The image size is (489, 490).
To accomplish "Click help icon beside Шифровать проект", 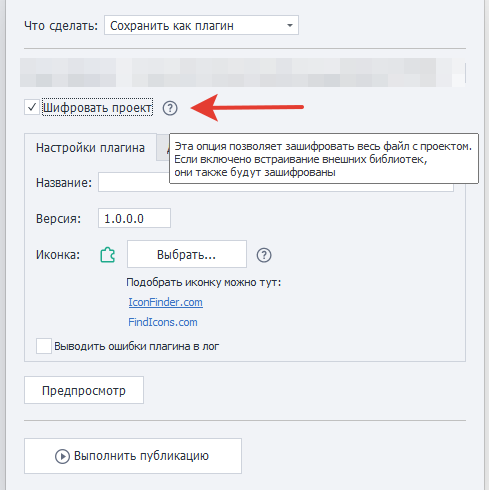I will point(170,108).
